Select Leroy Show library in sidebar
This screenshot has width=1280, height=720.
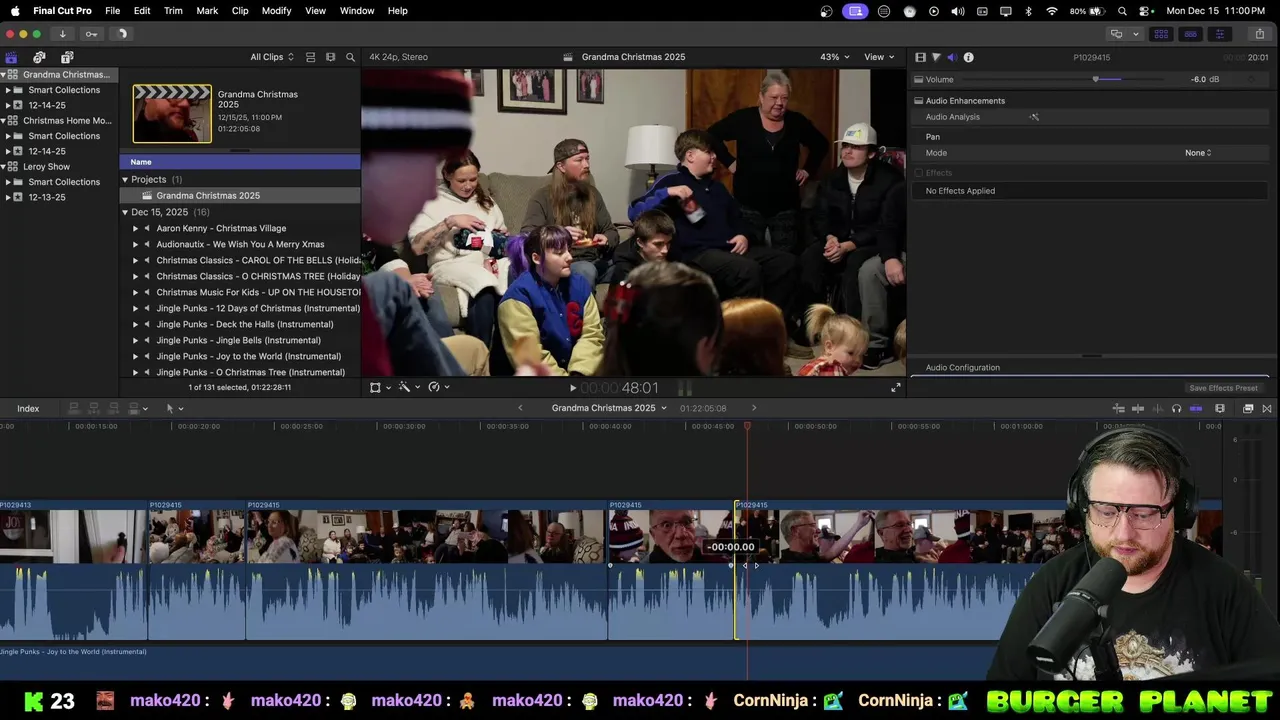pyautogui.click(x=46, y=167)
